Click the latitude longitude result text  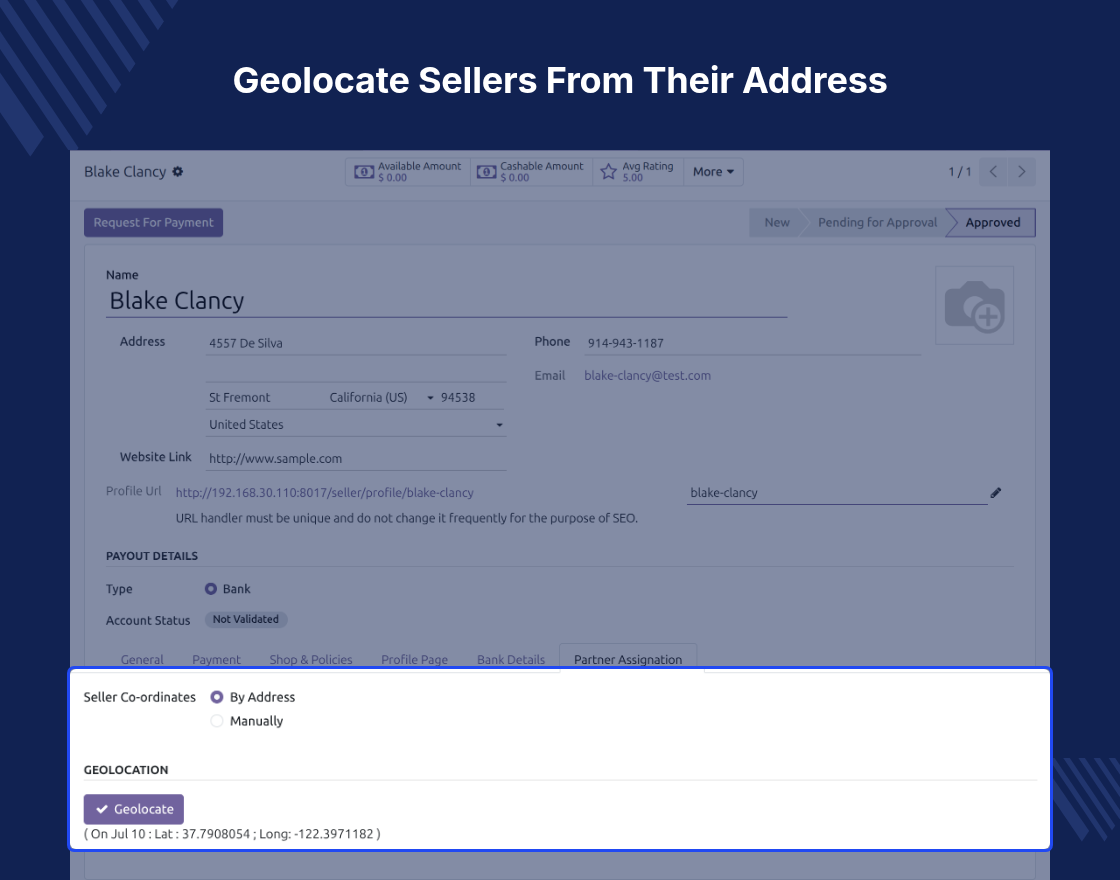[x=232, y=834]
